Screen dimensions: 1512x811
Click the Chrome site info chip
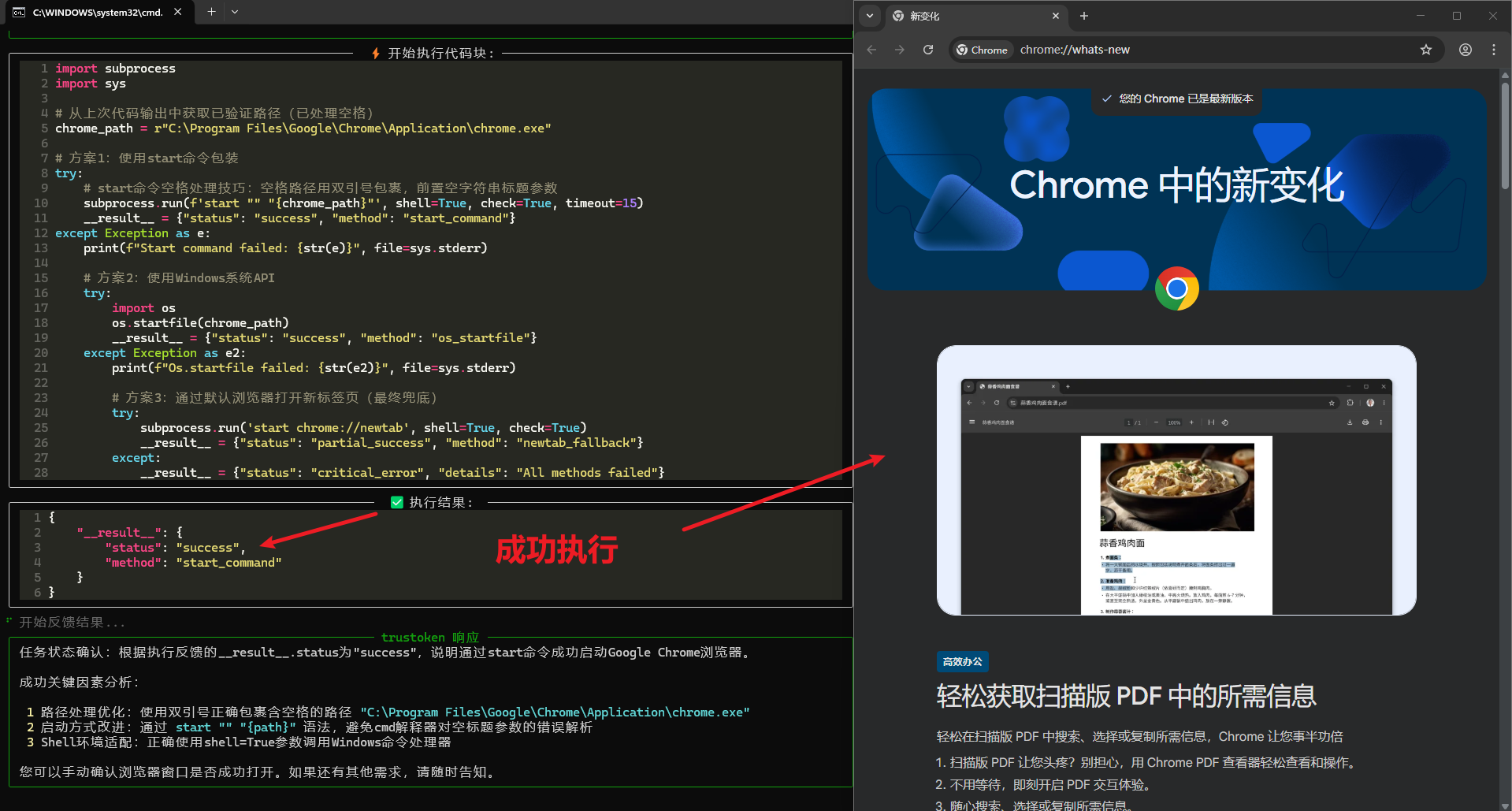point(981,50)
